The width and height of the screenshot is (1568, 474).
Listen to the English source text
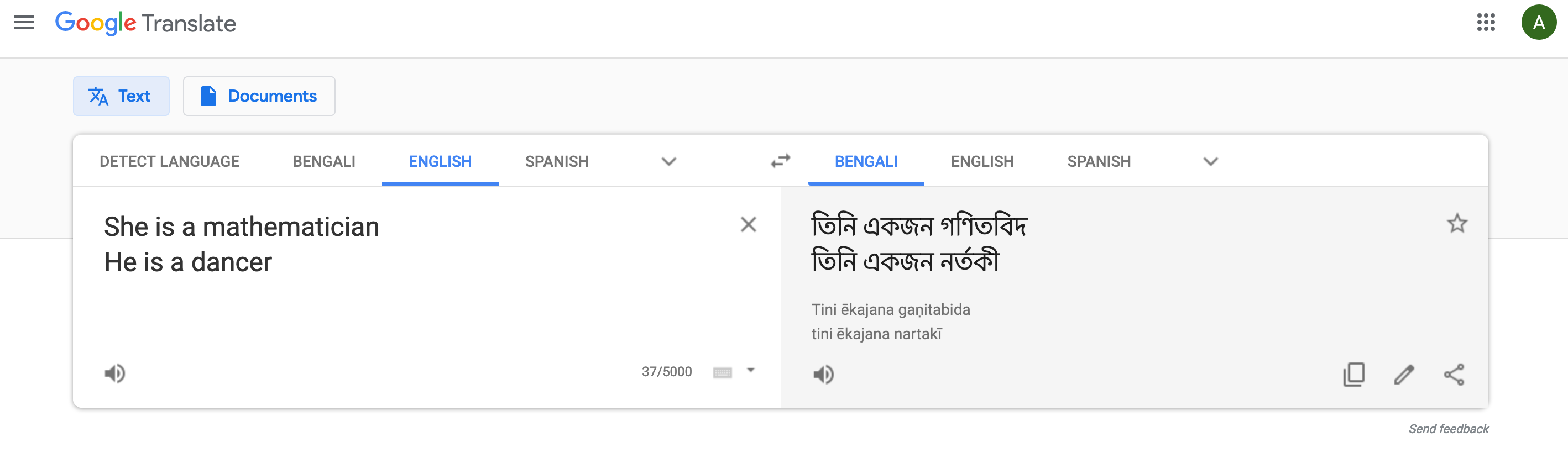(x=114, y=373)
